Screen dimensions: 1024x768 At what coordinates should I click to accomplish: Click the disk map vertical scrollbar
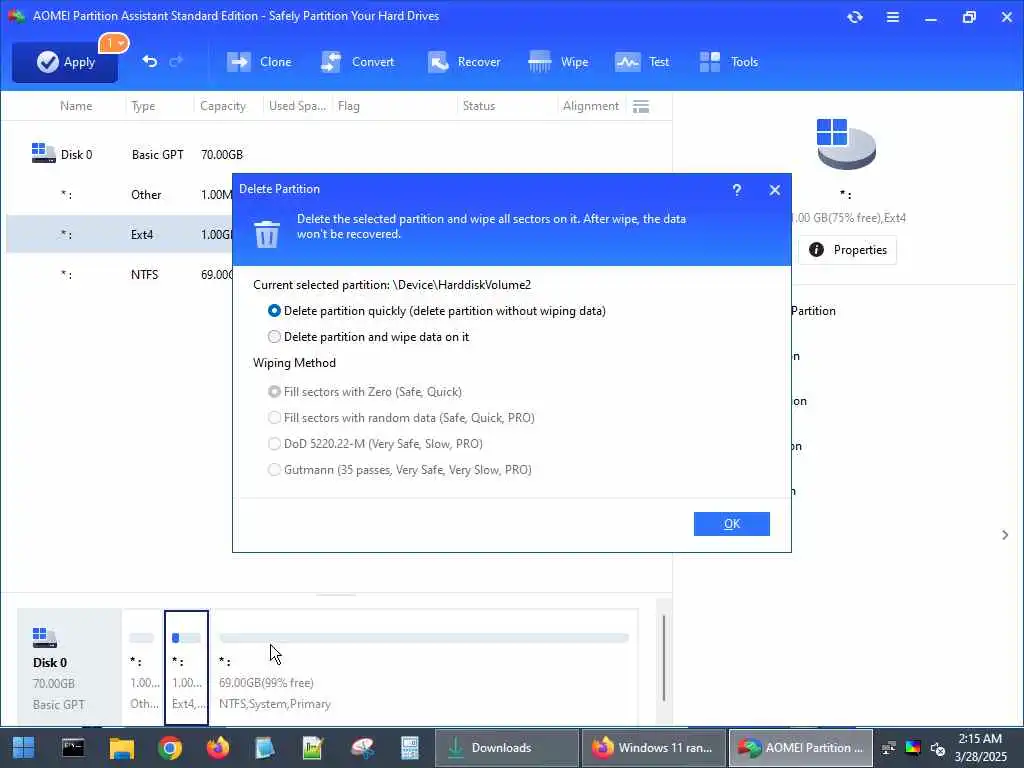(x=664, y=658)
